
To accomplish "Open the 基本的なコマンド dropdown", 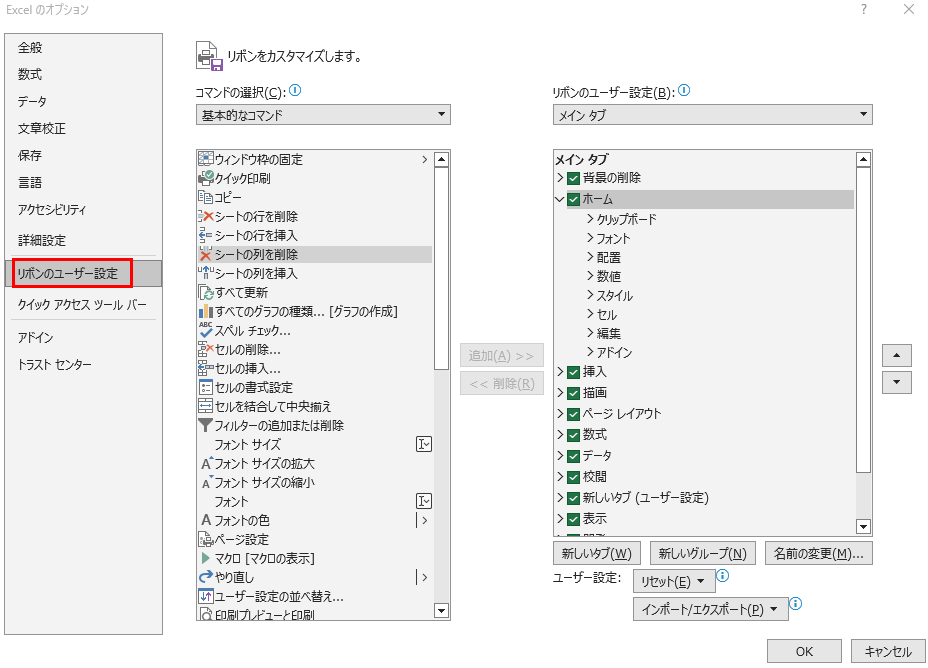I will [323, 115].
